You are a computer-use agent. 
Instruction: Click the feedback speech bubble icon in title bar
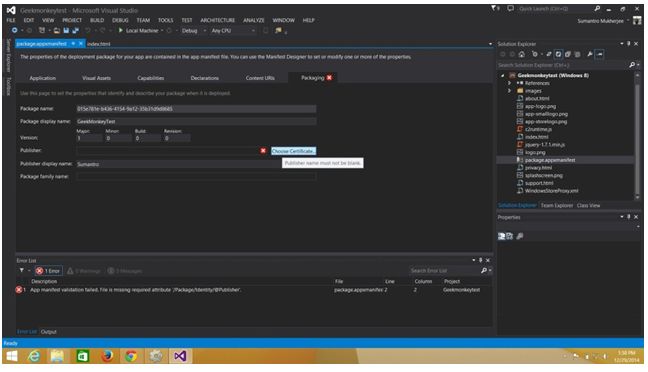click(510, 8)
